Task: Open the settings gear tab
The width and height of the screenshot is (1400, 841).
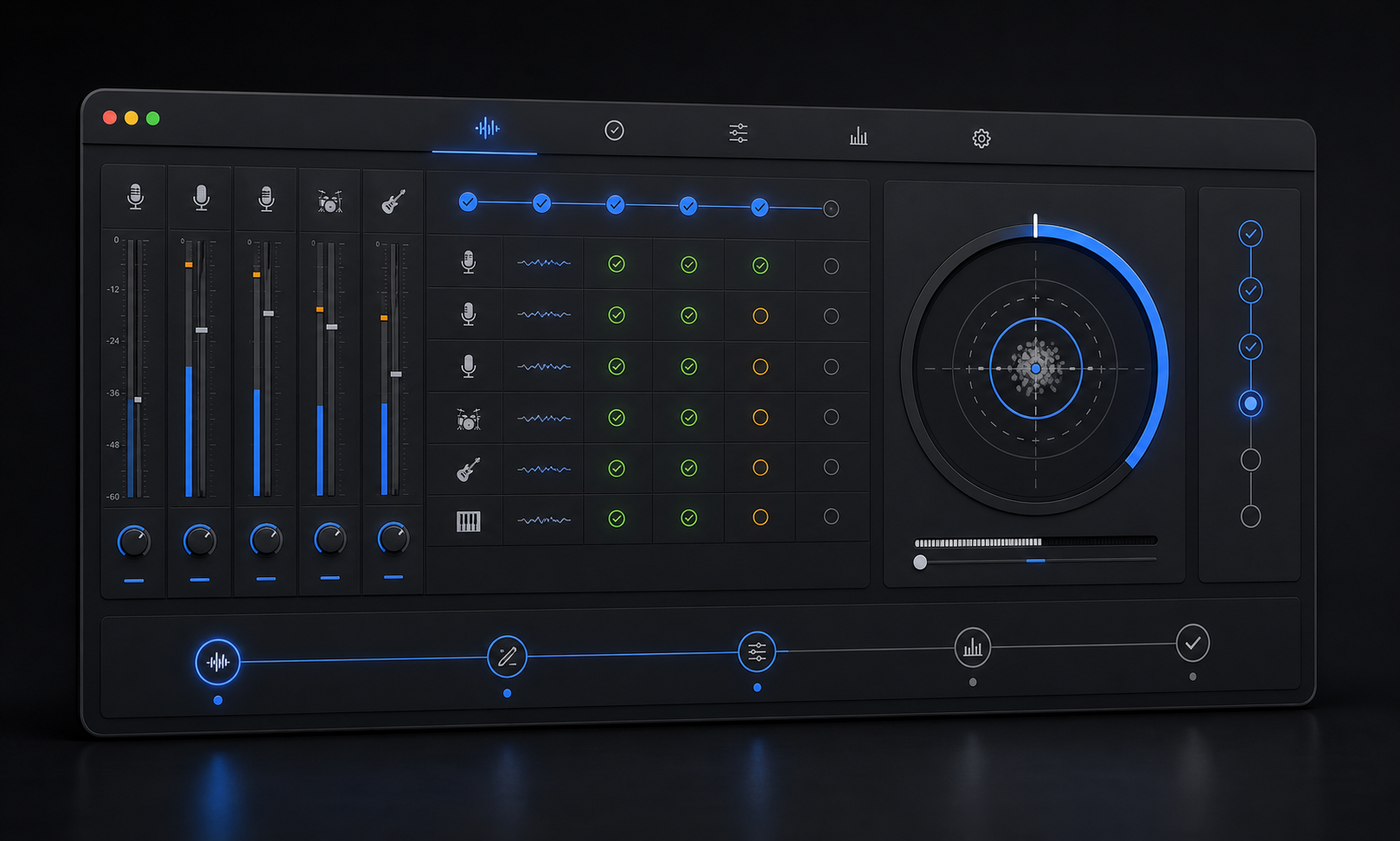Action: point(981,138)
